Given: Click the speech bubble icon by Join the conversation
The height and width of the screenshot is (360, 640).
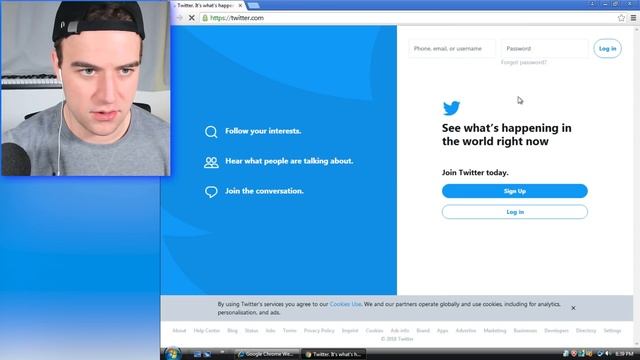Looking at the screenshot, I should coord(211,192).
